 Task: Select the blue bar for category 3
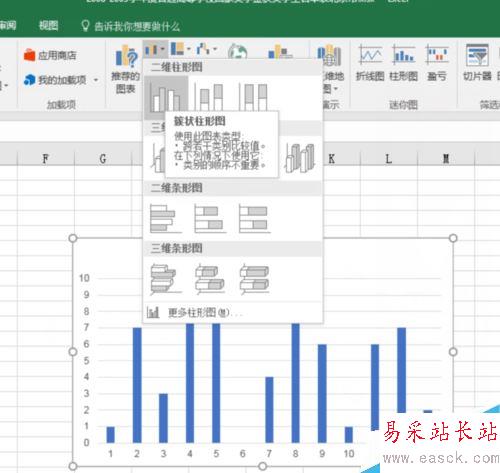pos(163,418)
